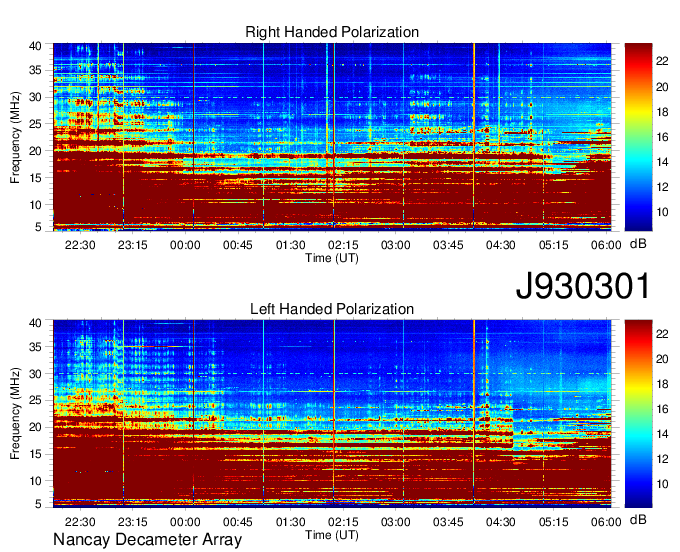The height and width of the screenshot is (552, 680).
Task: Select the Left Handed spectrogram image
Action: coord(332,414)
